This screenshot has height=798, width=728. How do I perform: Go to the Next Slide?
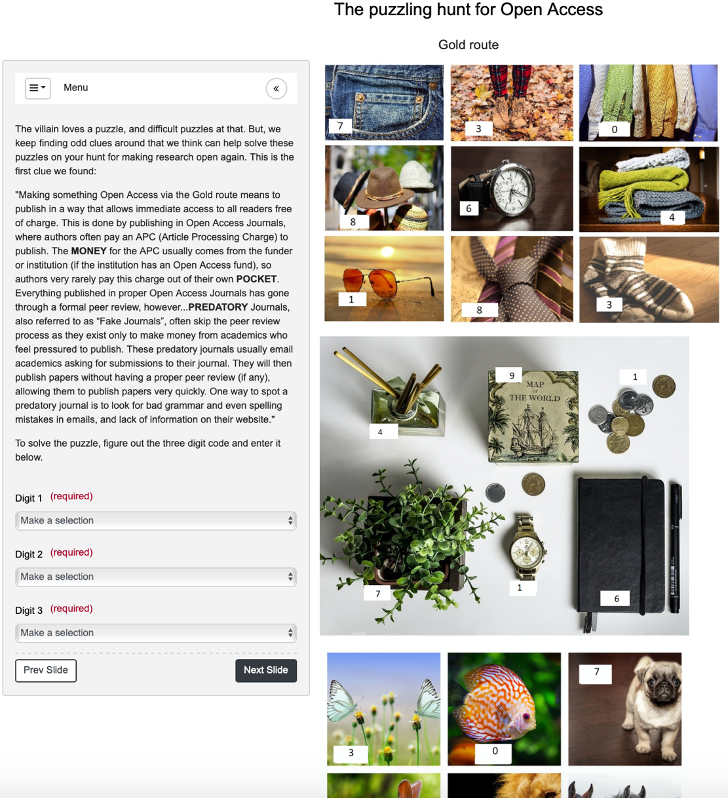[266, 670]
